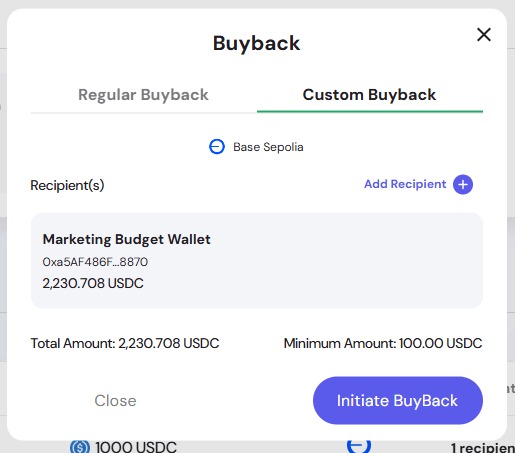Click the Base Sepolia network label
Image resolution: width=515 pixels, height=453 pixels.
click(x=268, y=147)
